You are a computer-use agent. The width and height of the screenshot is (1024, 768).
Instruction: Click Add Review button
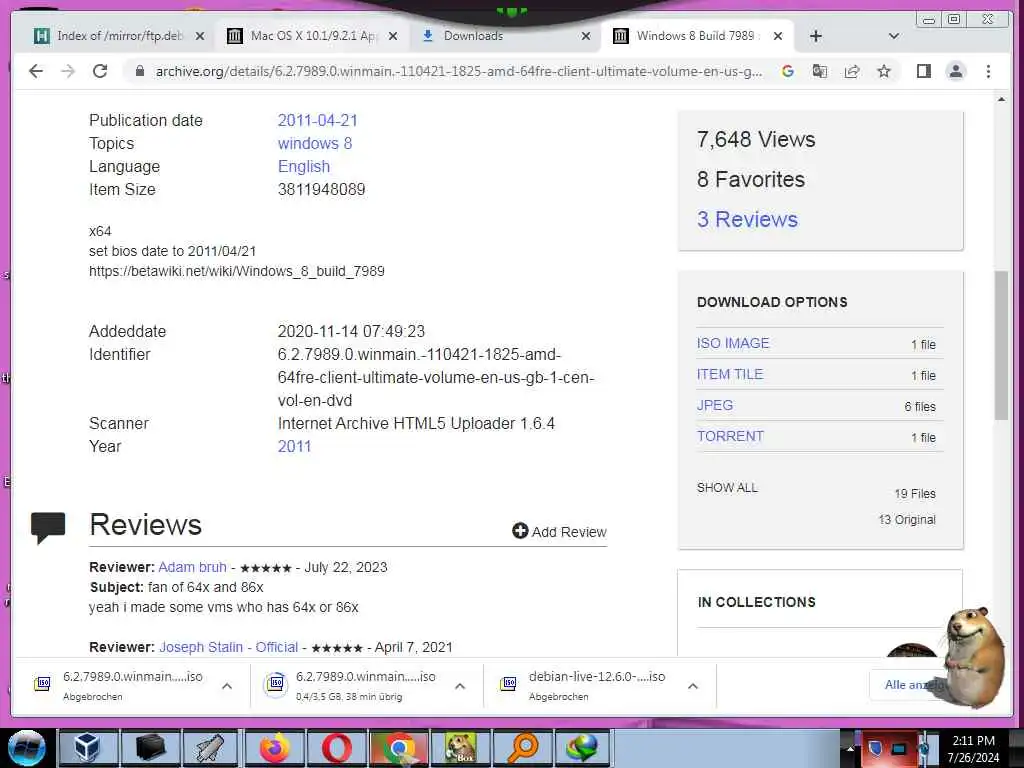point(560,532)
